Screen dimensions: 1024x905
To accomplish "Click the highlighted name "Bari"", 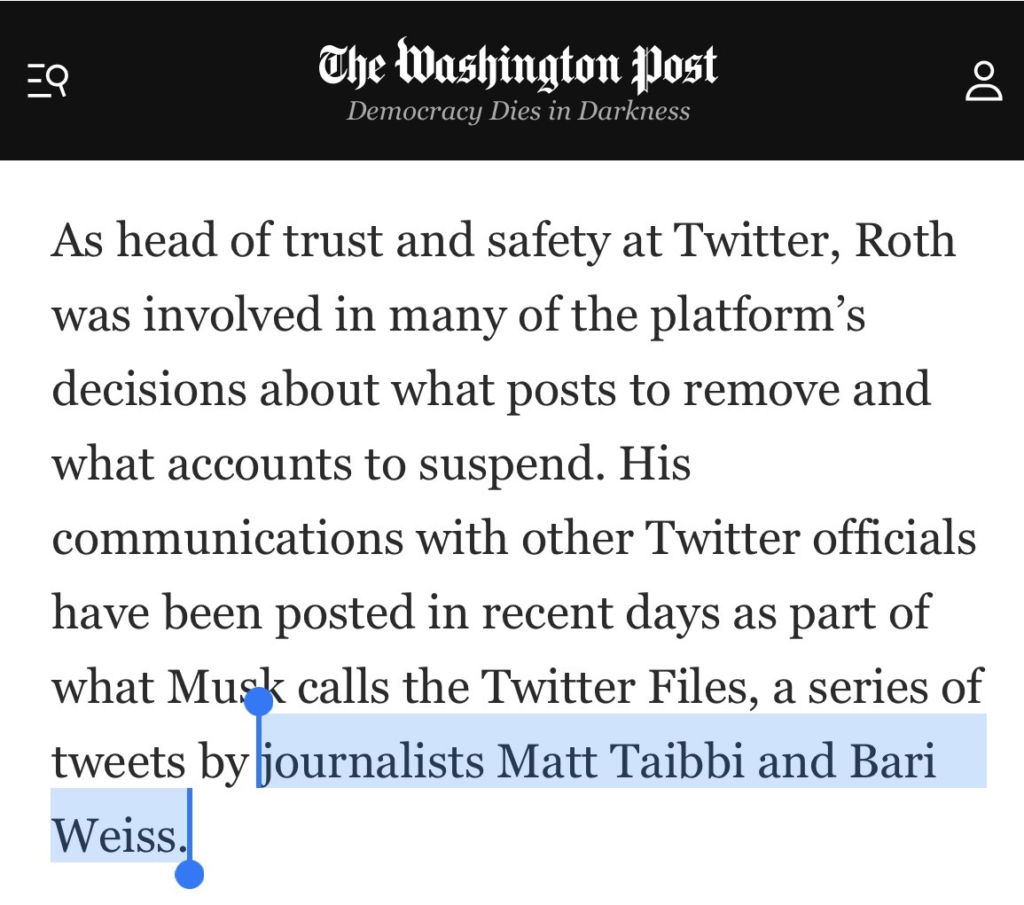I will 892,762.
